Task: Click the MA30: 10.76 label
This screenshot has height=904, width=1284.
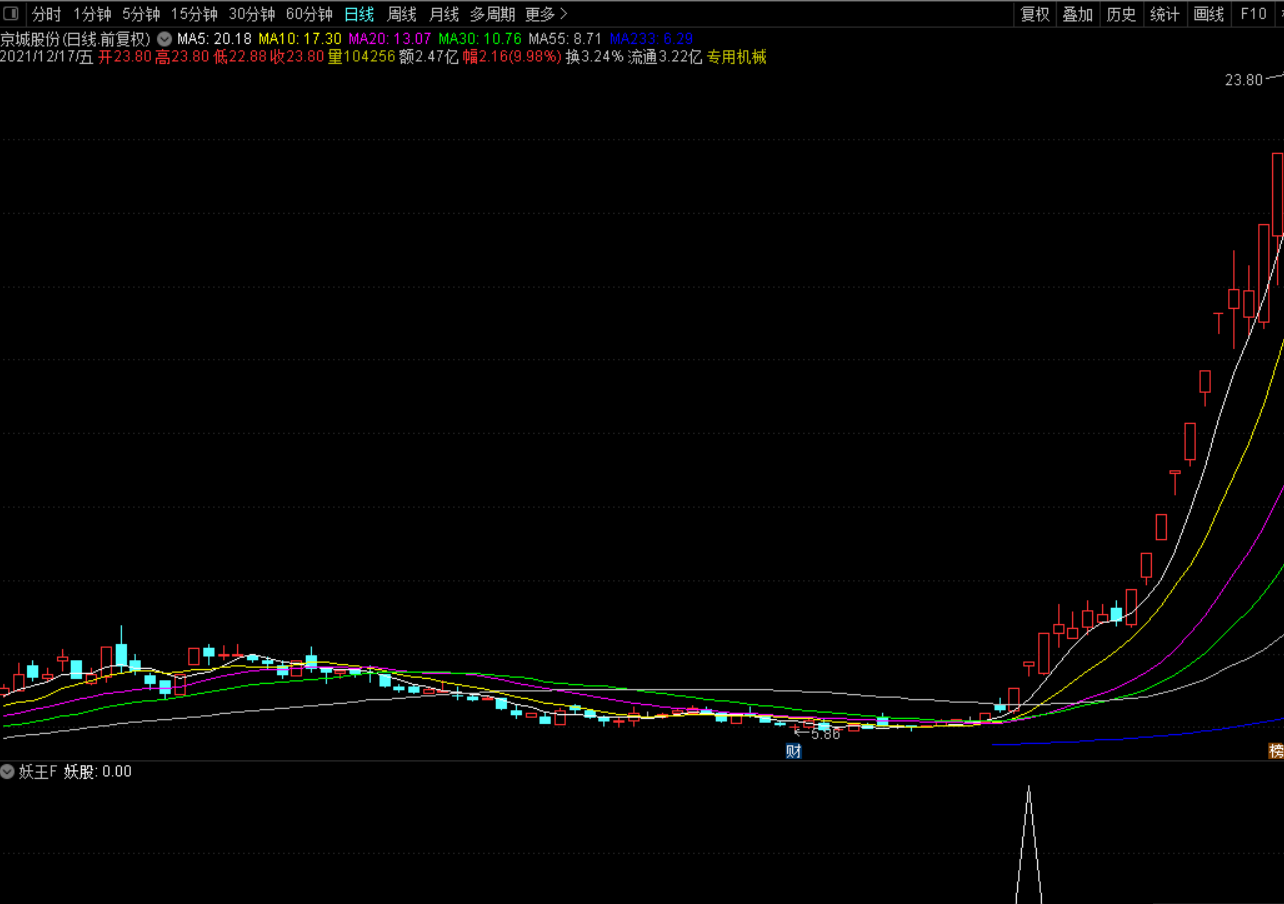Action: [480, 38]
